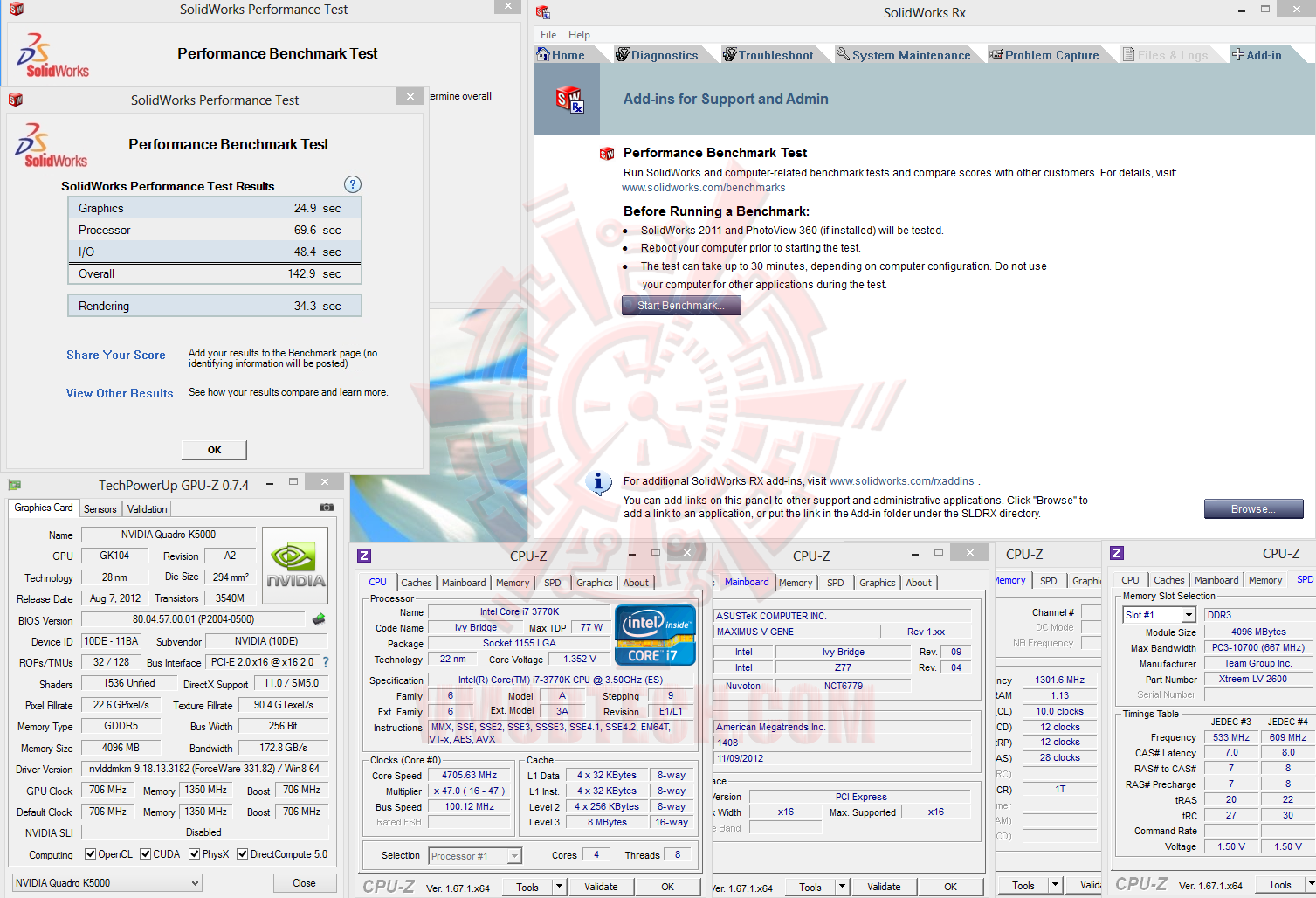
Task: Click the front SolidWorks Performance Test title icon
Action: (x=16, y=100)
